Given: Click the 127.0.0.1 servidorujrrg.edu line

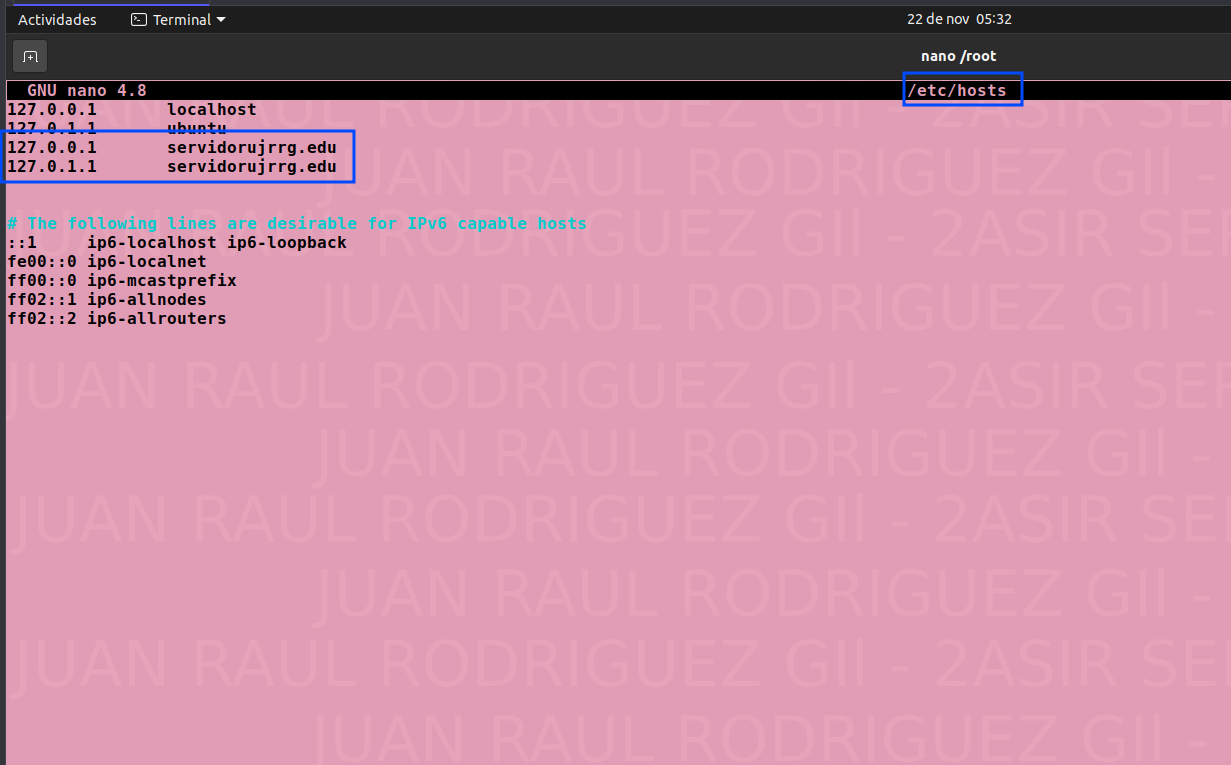Looking at the screenshot, I should [x=172, y=147].
